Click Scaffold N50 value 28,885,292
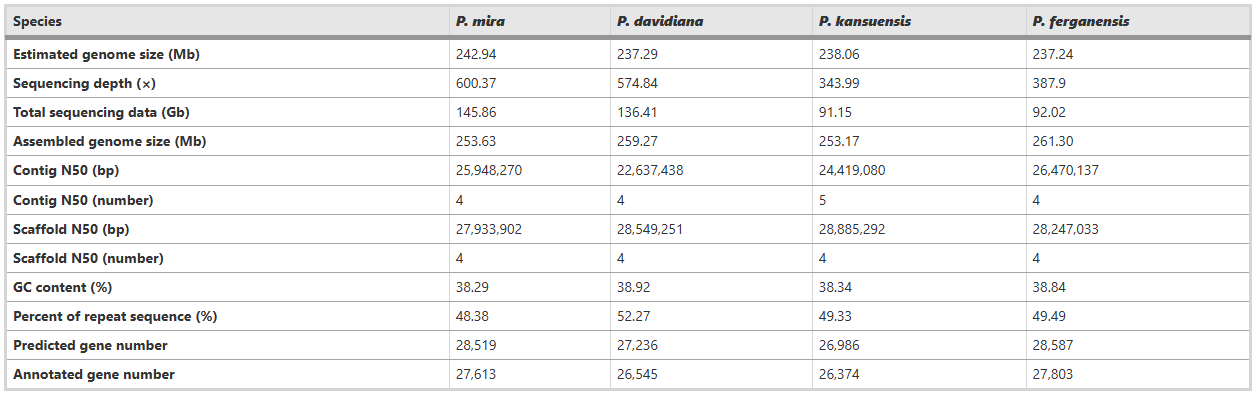 pyautogui.click(x=852, y=229)
